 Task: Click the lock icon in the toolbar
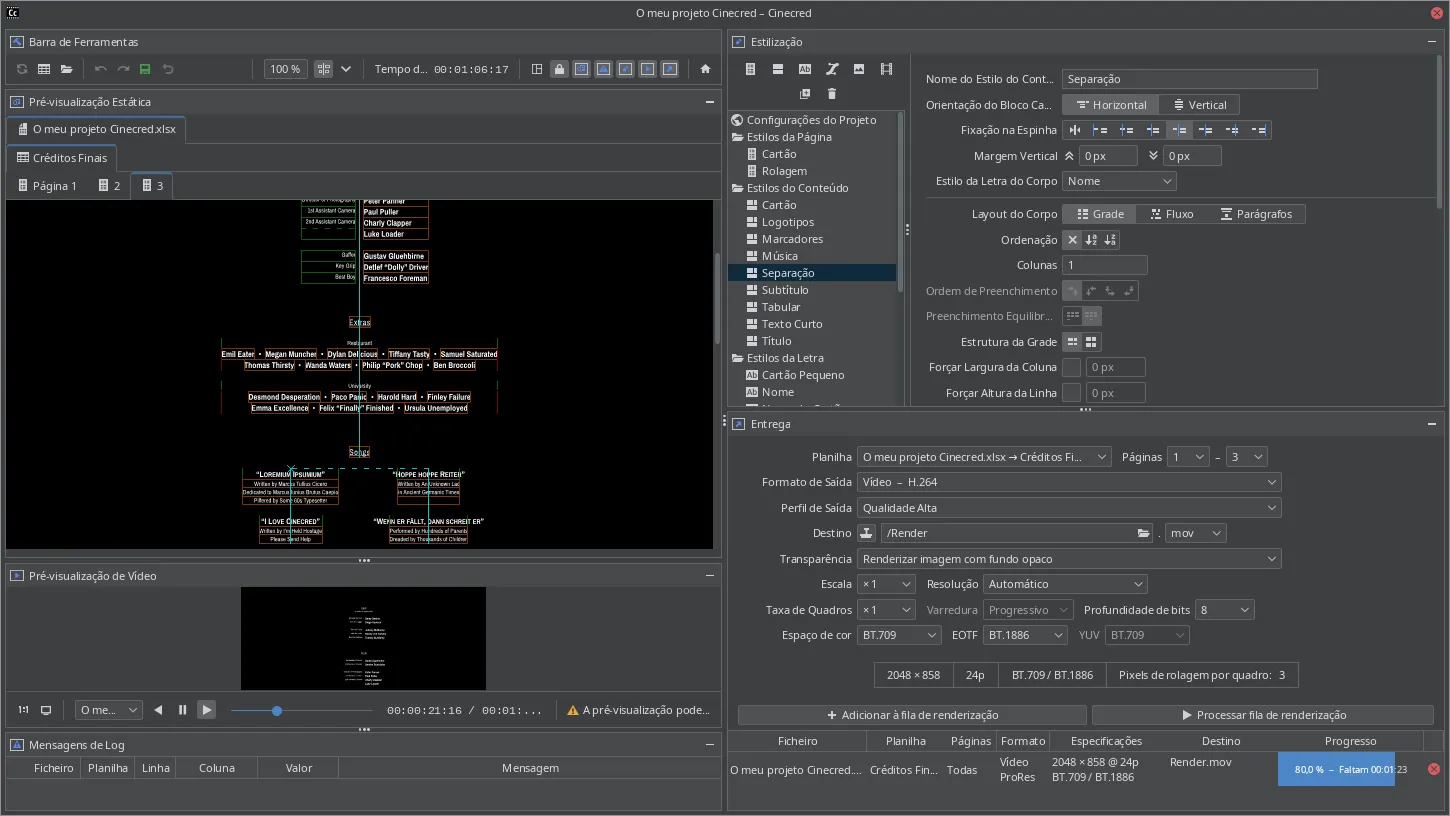pyautogui.click(x=559, y=69)
